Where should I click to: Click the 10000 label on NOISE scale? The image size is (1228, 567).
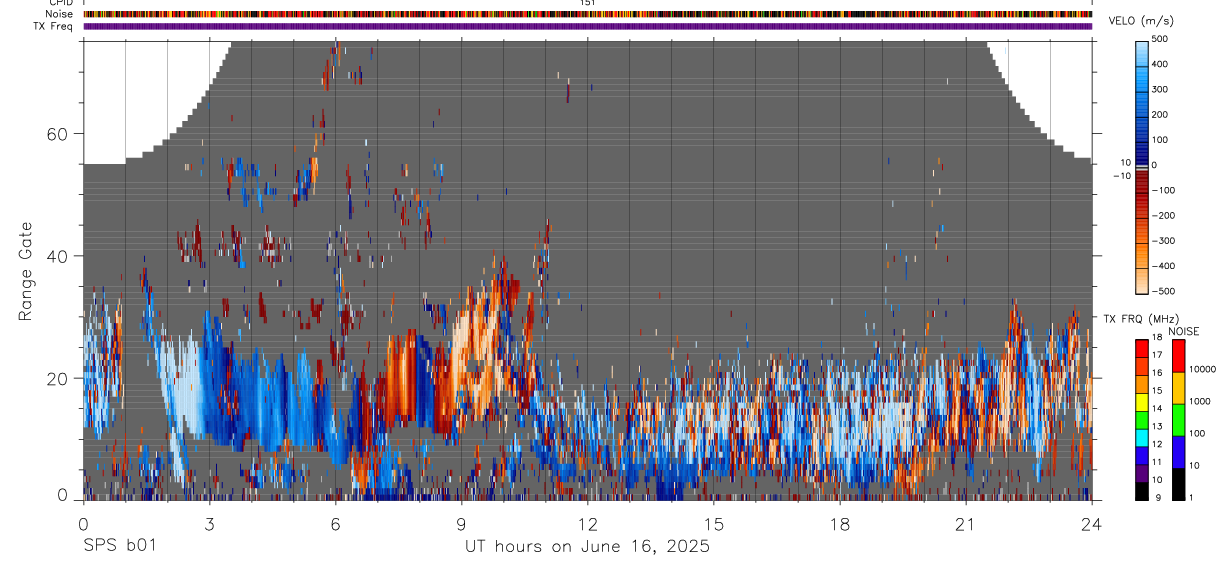tap(1201, 370)
